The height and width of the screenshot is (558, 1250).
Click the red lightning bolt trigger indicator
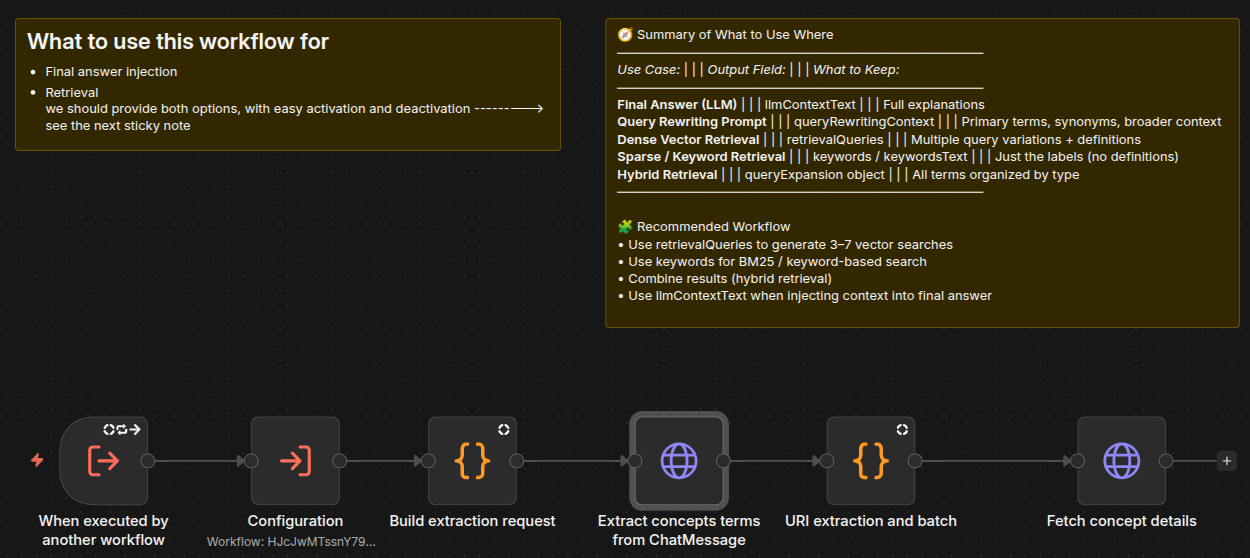tap(38, 460)
